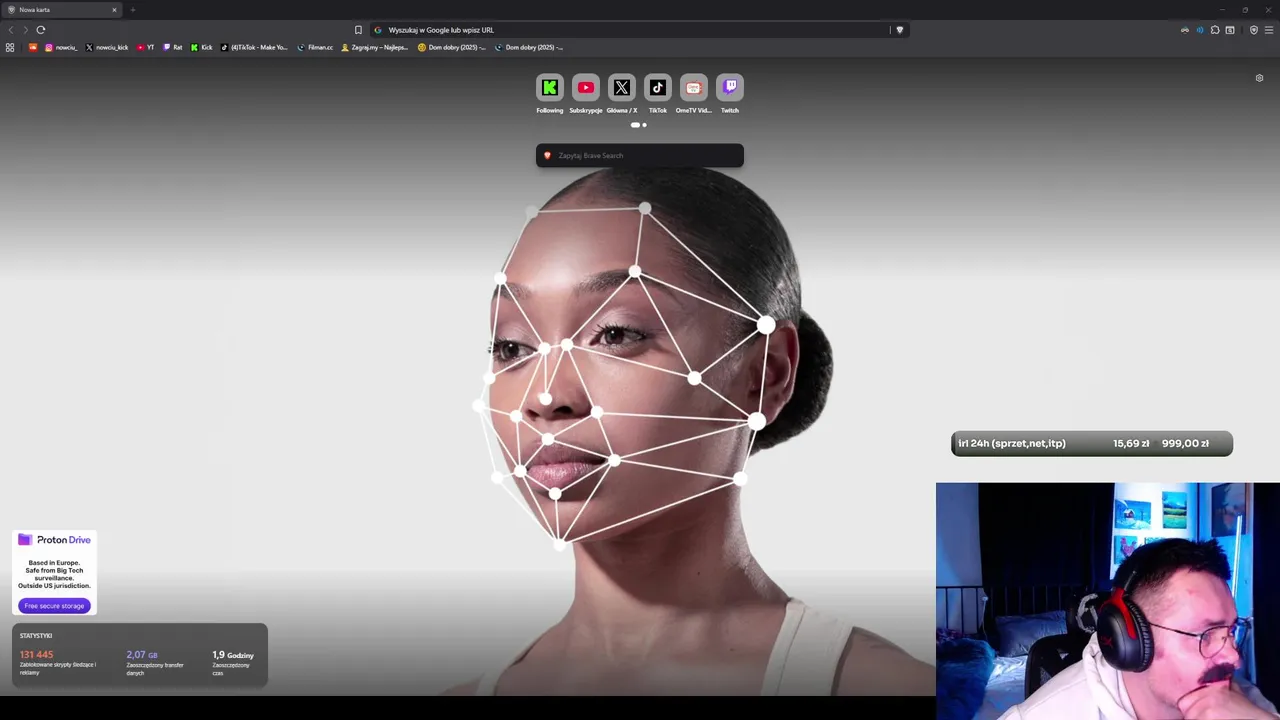1280x720 pixels.
Task: Click the Brave icon in search box
Action: pos(547,156)
